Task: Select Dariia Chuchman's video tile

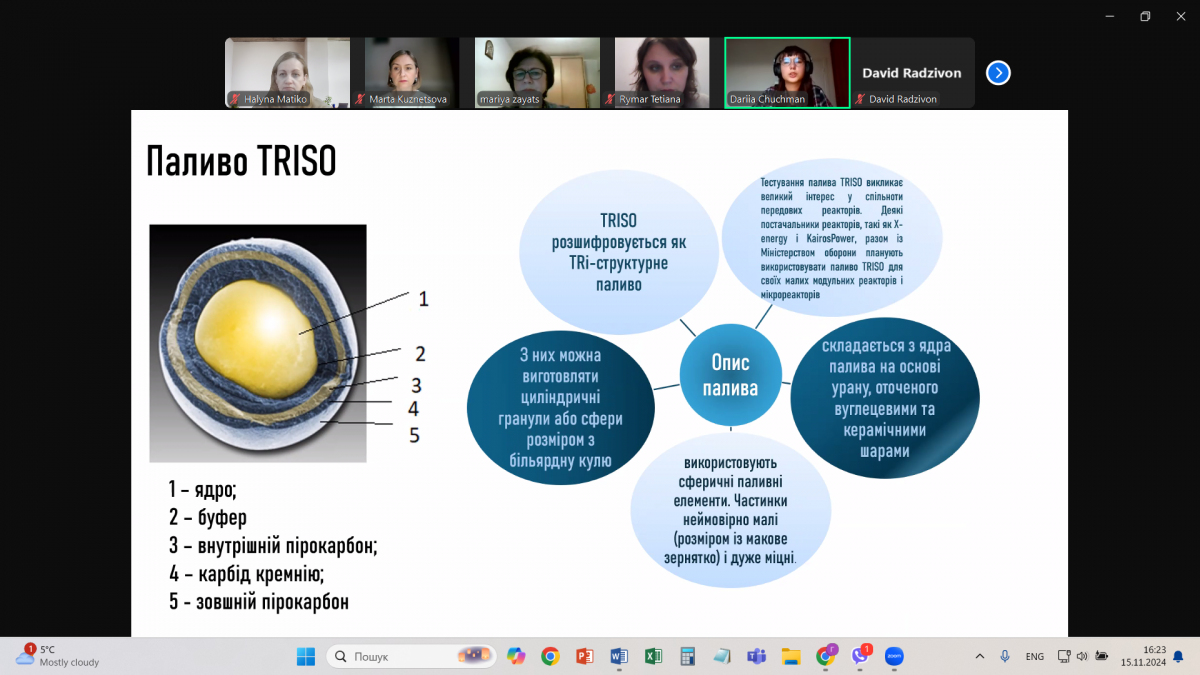Action: click(787, 72)
